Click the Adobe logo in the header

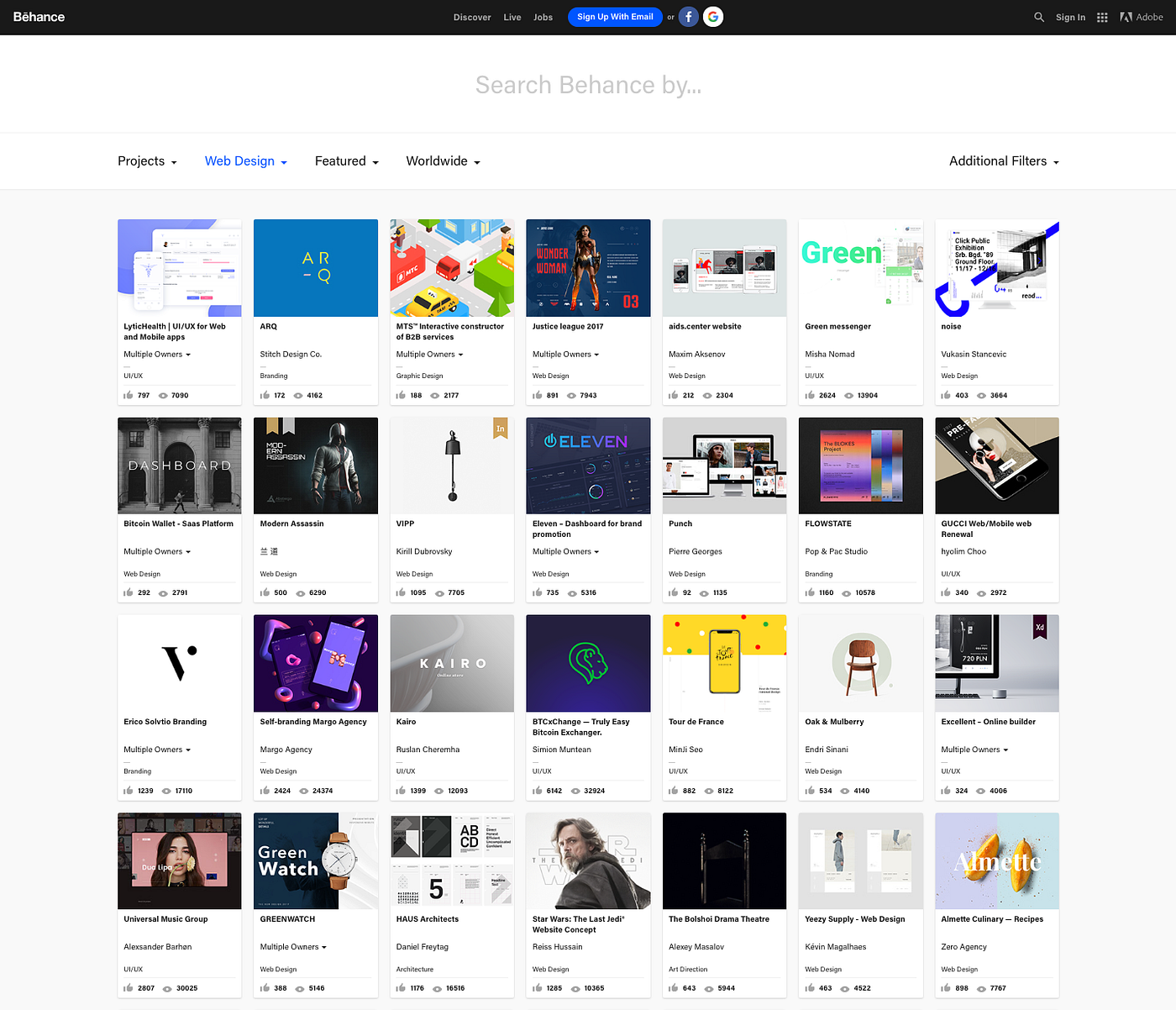[1141, 17]
